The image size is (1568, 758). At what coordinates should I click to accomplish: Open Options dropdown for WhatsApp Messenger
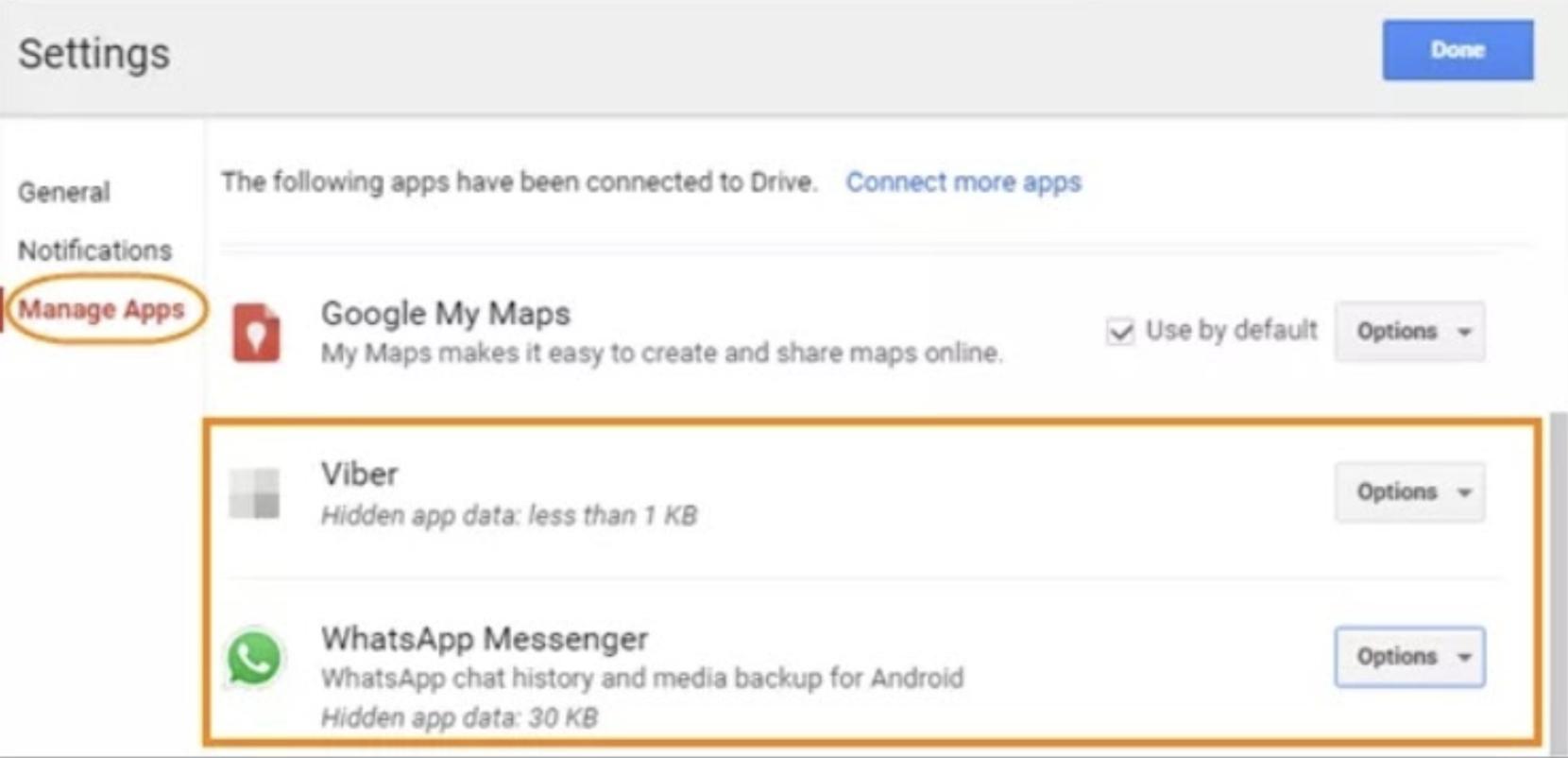(x=1409, y=657)
